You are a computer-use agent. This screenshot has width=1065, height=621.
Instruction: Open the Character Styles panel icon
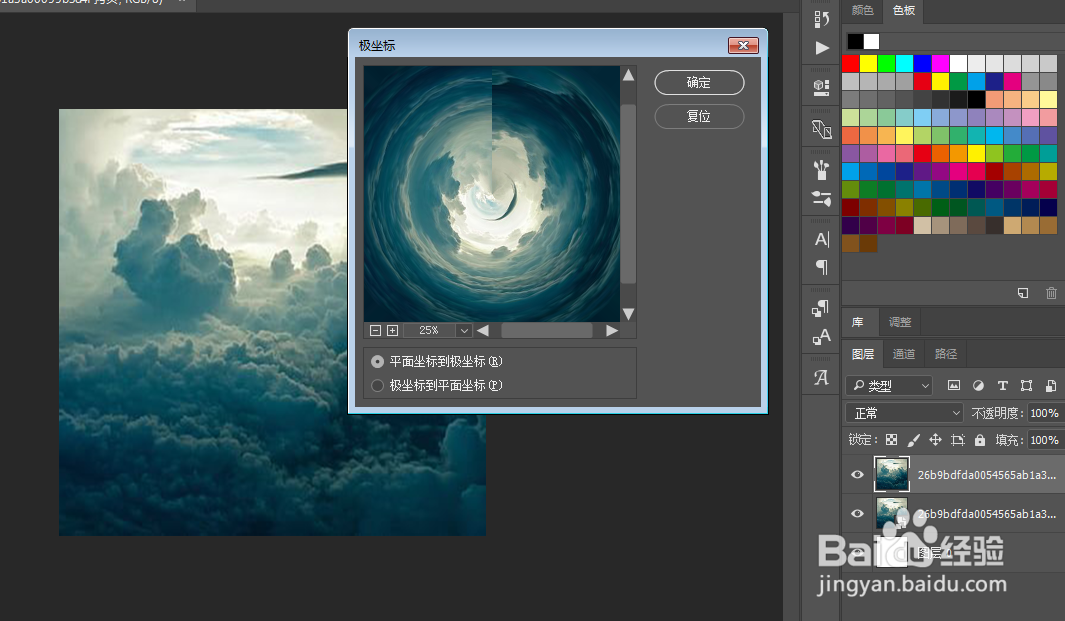[822, 336]
